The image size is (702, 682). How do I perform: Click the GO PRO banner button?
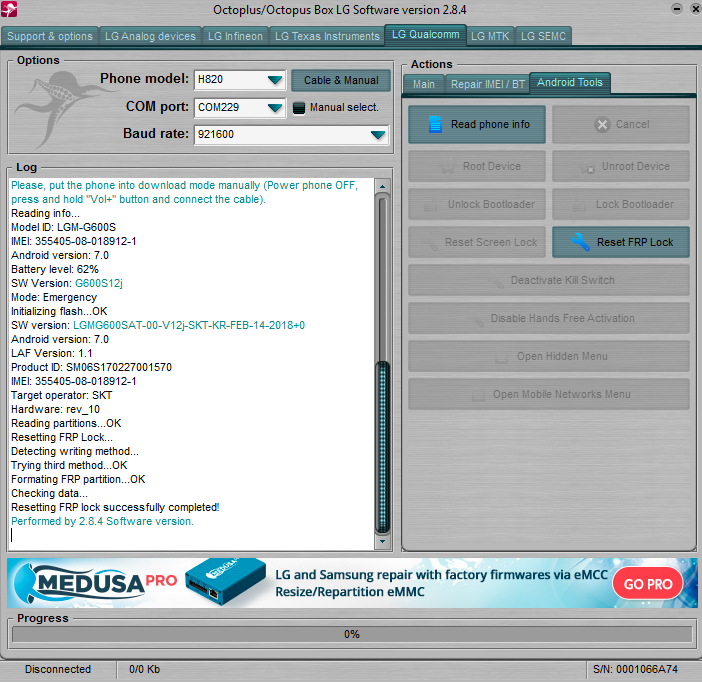[647, 583]
